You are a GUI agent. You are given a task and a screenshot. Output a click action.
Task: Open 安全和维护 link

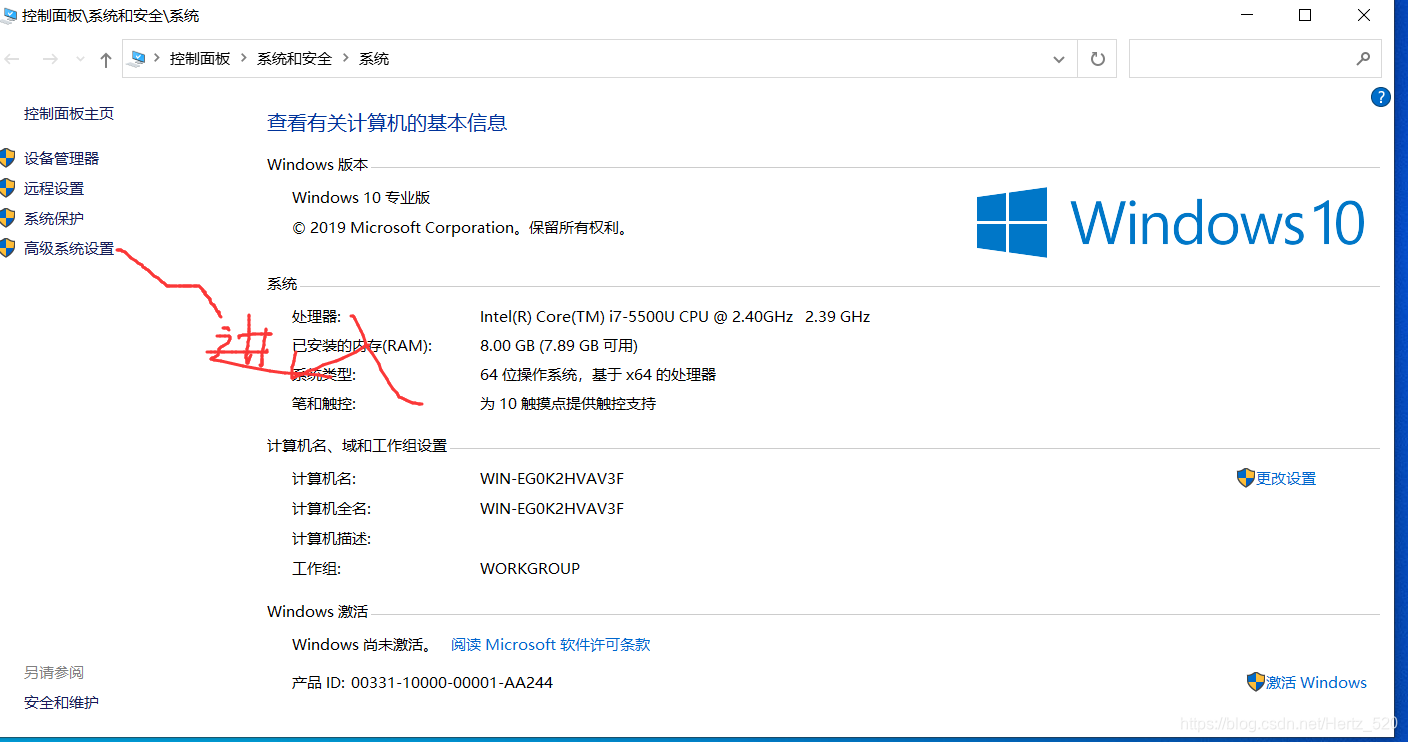(x=62, y=702)
